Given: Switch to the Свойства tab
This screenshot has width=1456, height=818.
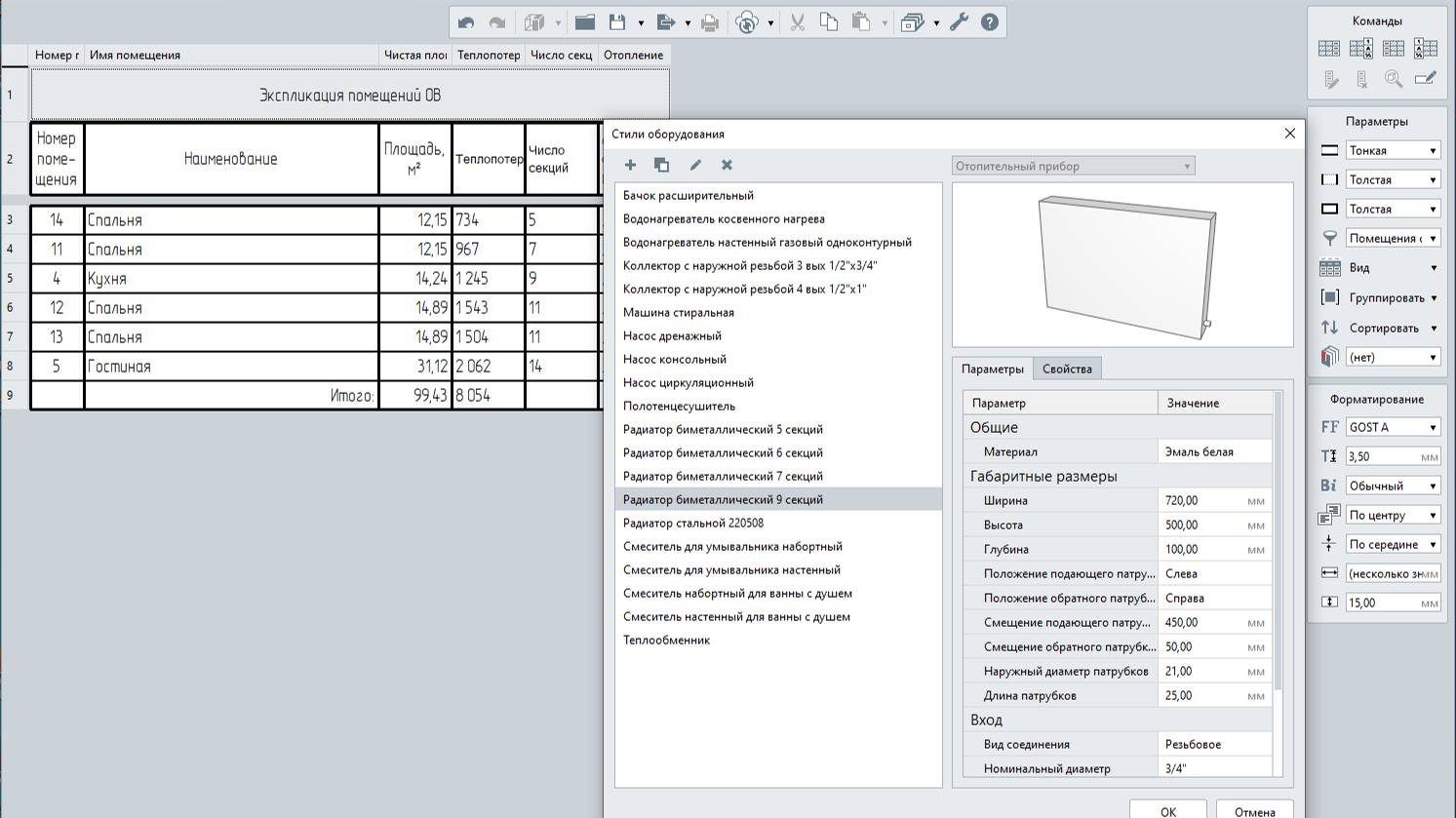Looking at the screenshot, I should pos(1067,369).
